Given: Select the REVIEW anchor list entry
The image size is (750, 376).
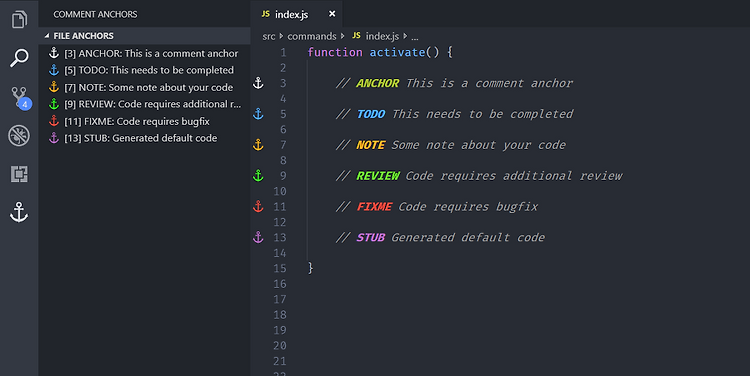Looking at the screenshot, I should [144, 104].
